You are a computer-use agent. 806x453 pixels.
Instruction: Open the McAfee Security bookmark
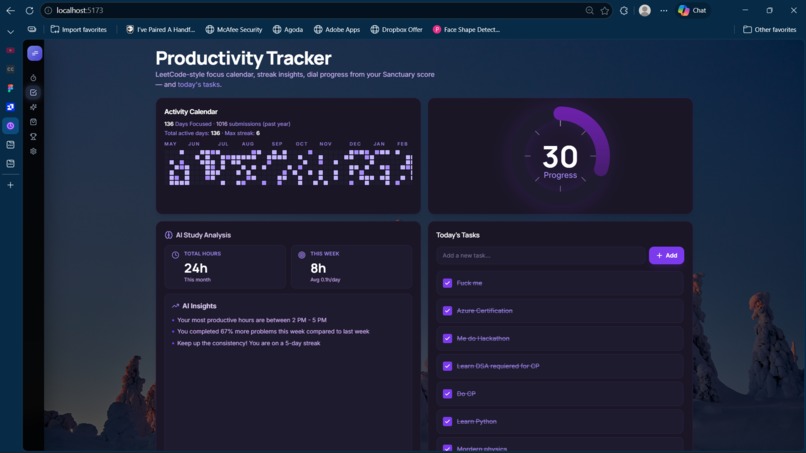[234, 29]
